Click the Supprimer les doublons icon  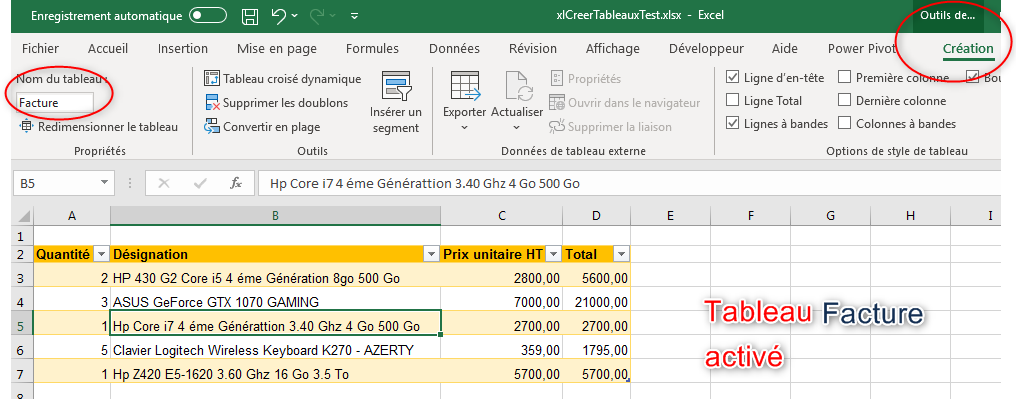(x=213, y=103)
